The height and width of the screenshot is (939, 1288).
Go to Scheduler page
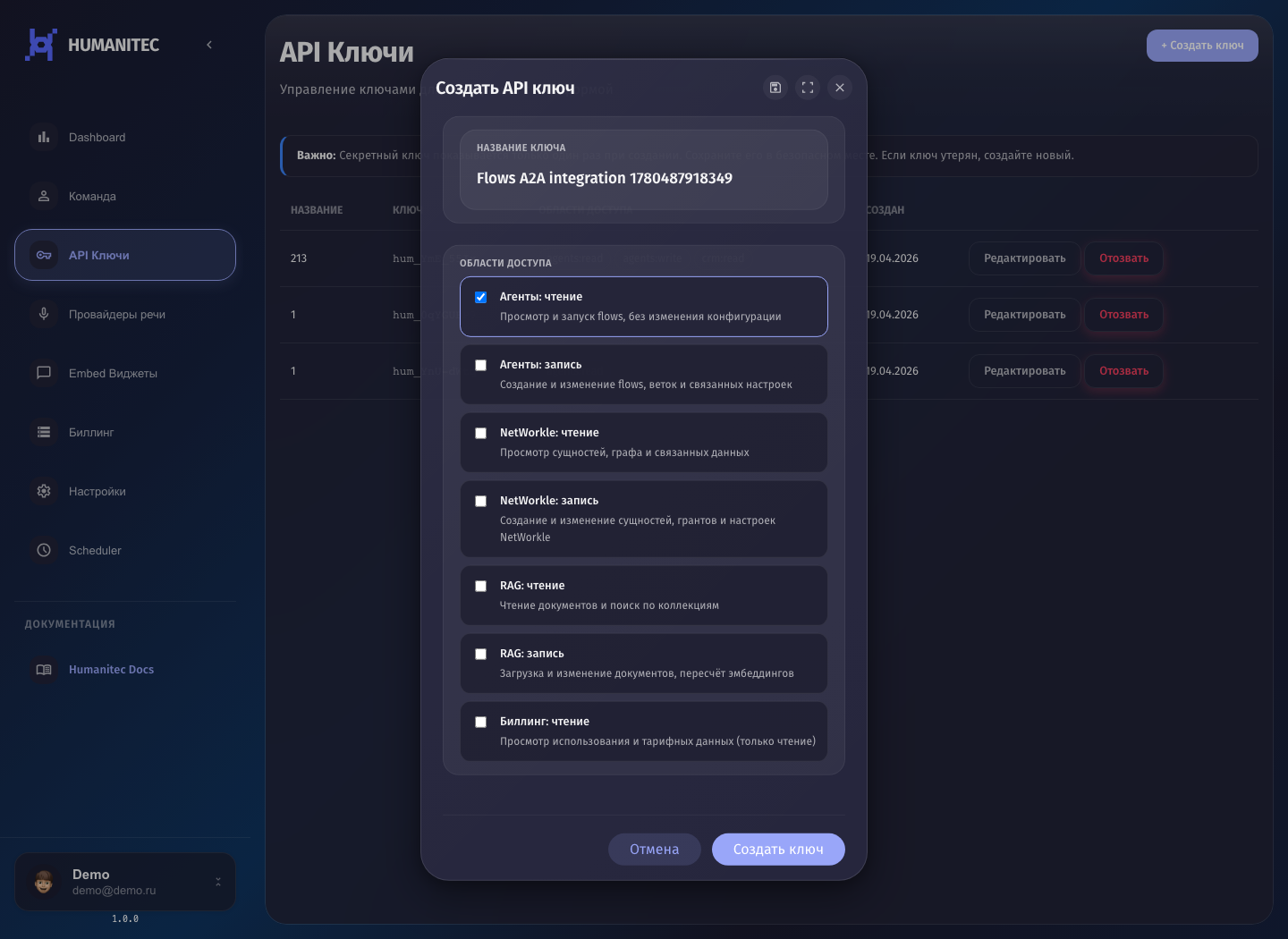pos(125,550)
